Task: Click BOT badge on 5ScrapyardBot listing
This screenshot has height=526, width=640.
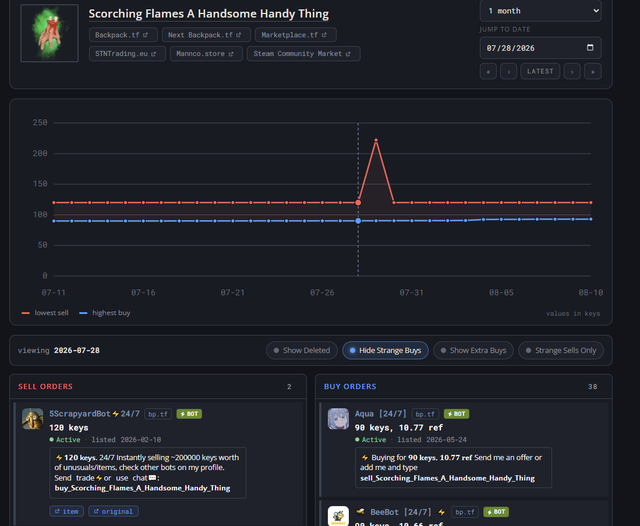Action: tap(189, 414)
